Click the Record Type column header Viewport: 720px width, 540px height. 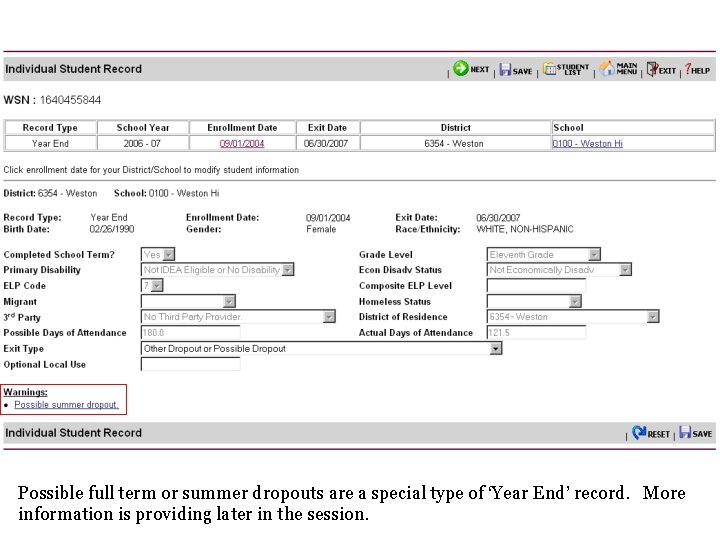point(51,128)
